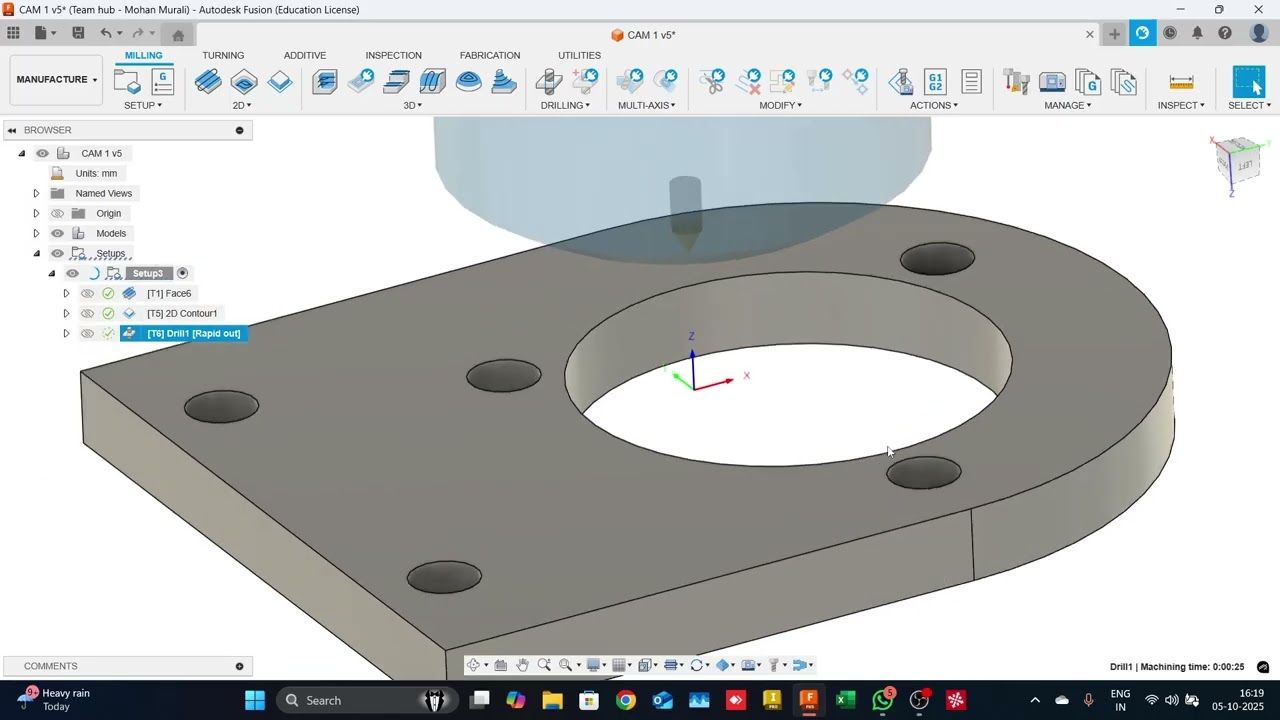
Task: Click the Save icon
Action: (78, 33)
